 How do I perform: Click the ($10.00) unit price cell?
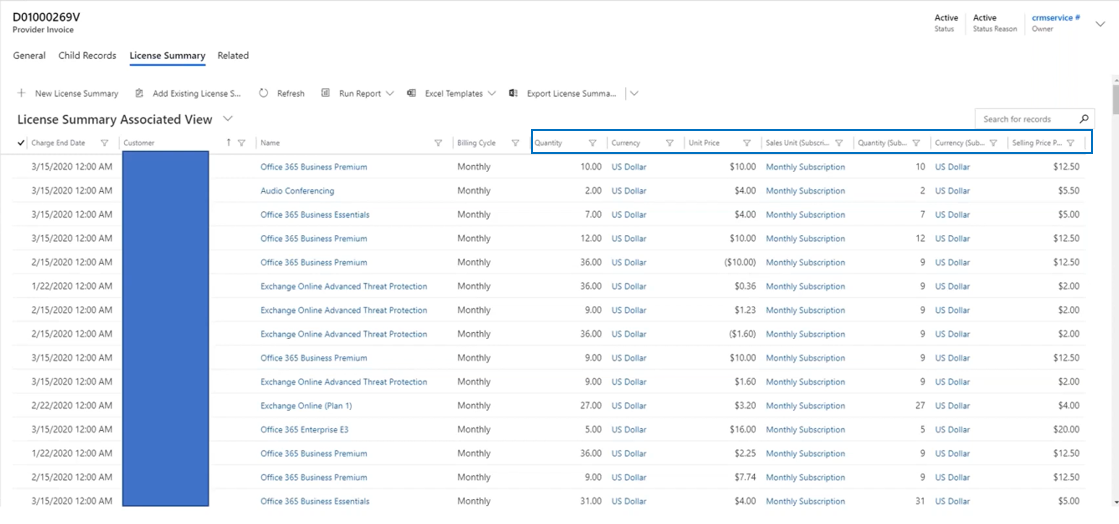740,262
